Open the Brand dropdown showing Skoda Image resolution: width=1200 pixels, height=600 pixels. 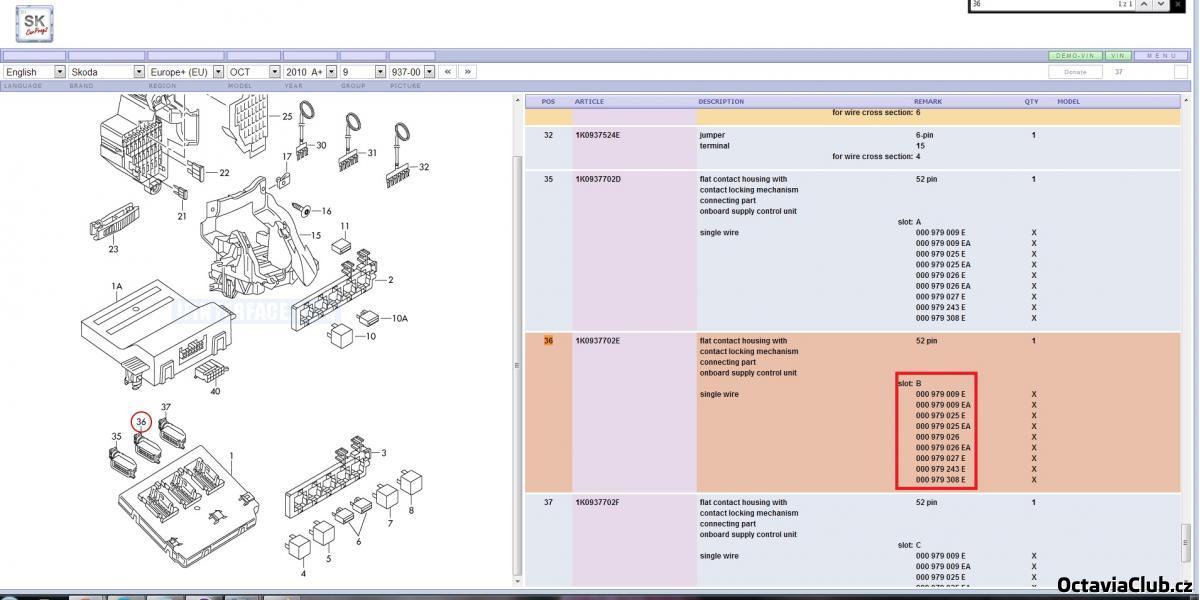106,72
